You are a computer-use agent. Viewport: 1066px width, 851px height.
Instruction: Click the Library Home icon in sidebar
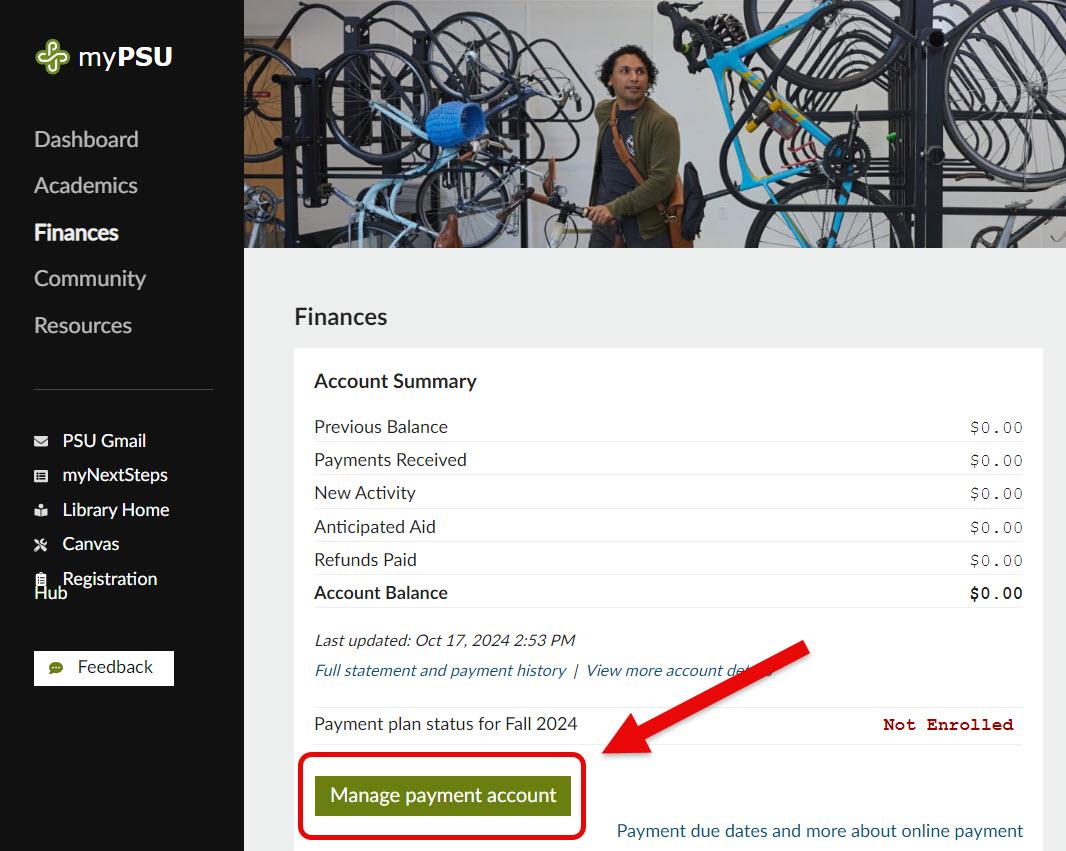(40, 509)
